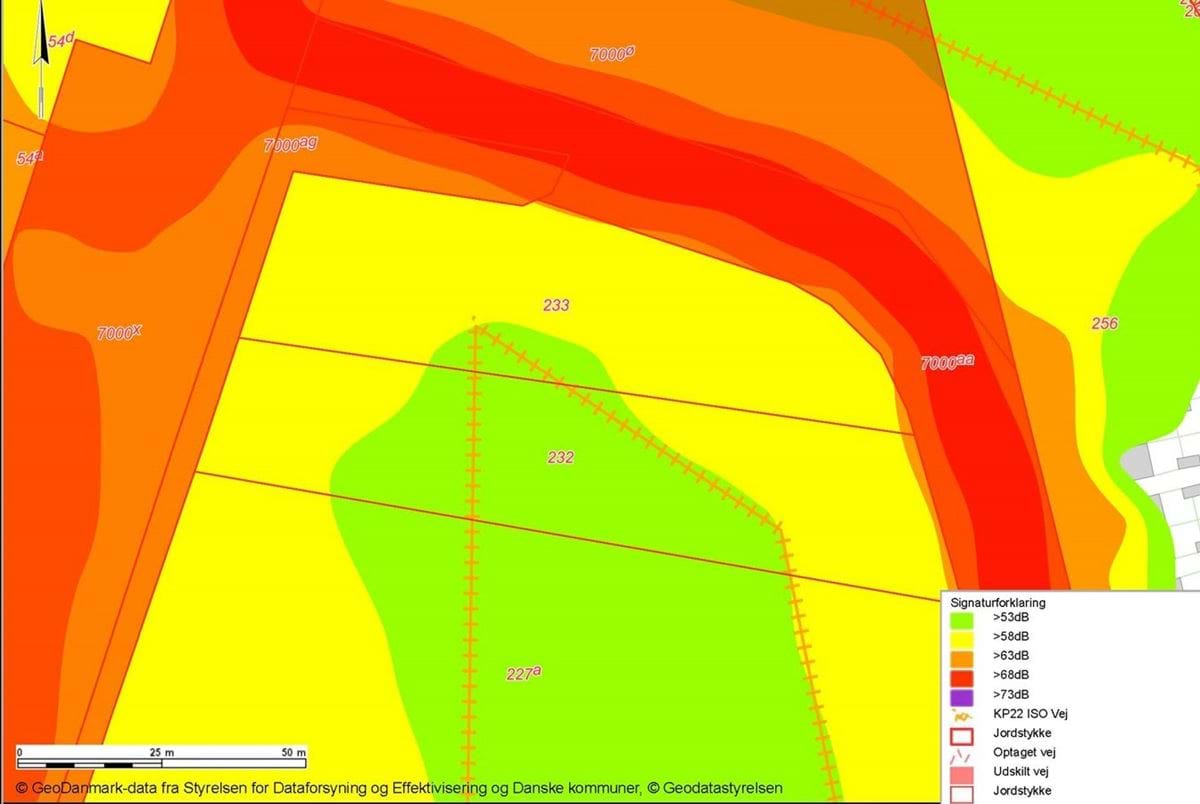Click the 7000aa road parcel label
This screenshot has height=804, width=1200.
[946, 363]
